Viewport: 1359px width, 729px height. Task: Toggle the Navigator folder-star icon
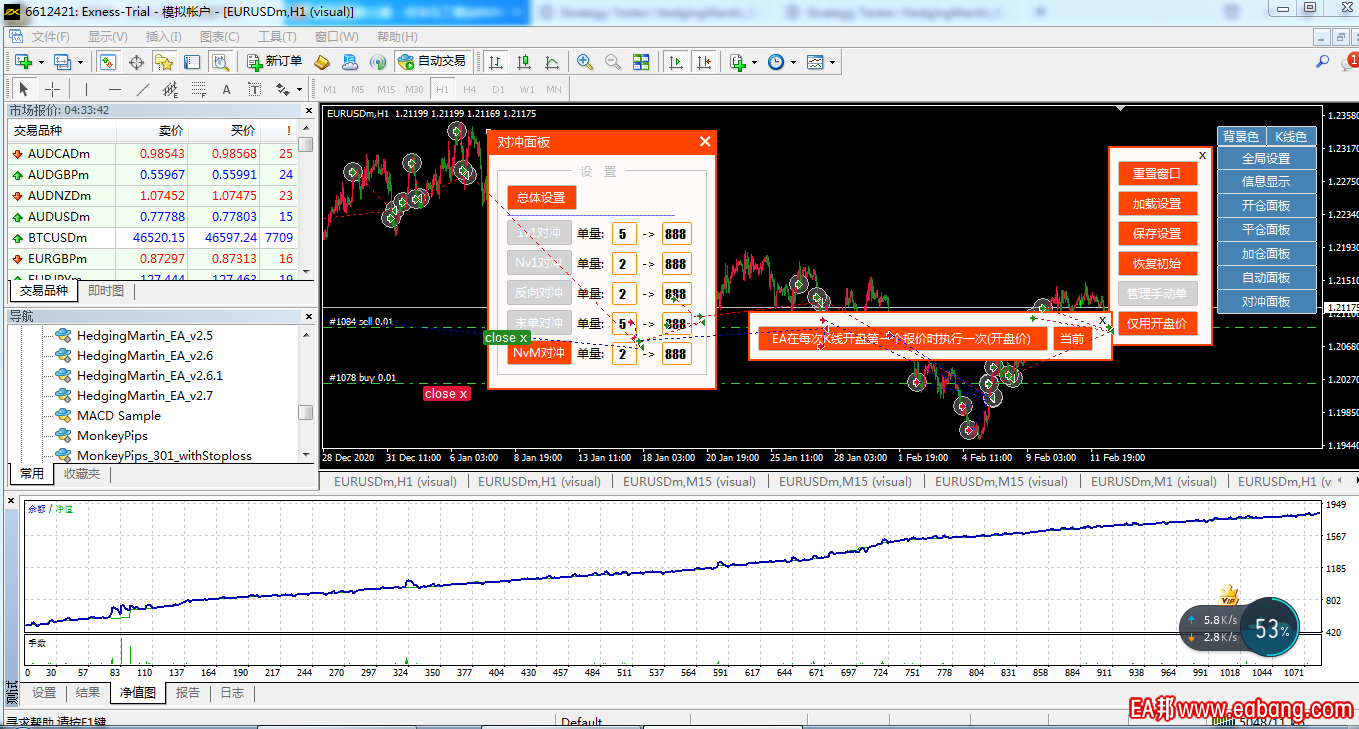point(164,62)
